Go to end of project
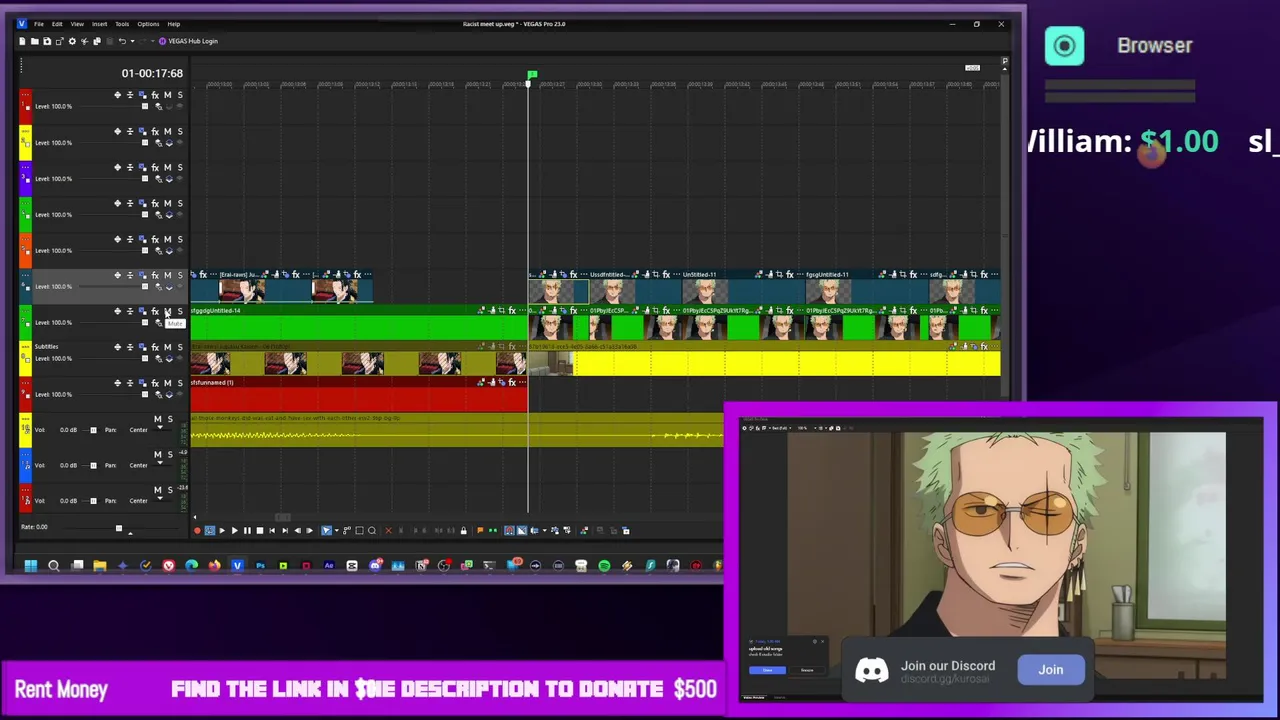Viewport: 1280px width, 720px height. coord(285,531)
